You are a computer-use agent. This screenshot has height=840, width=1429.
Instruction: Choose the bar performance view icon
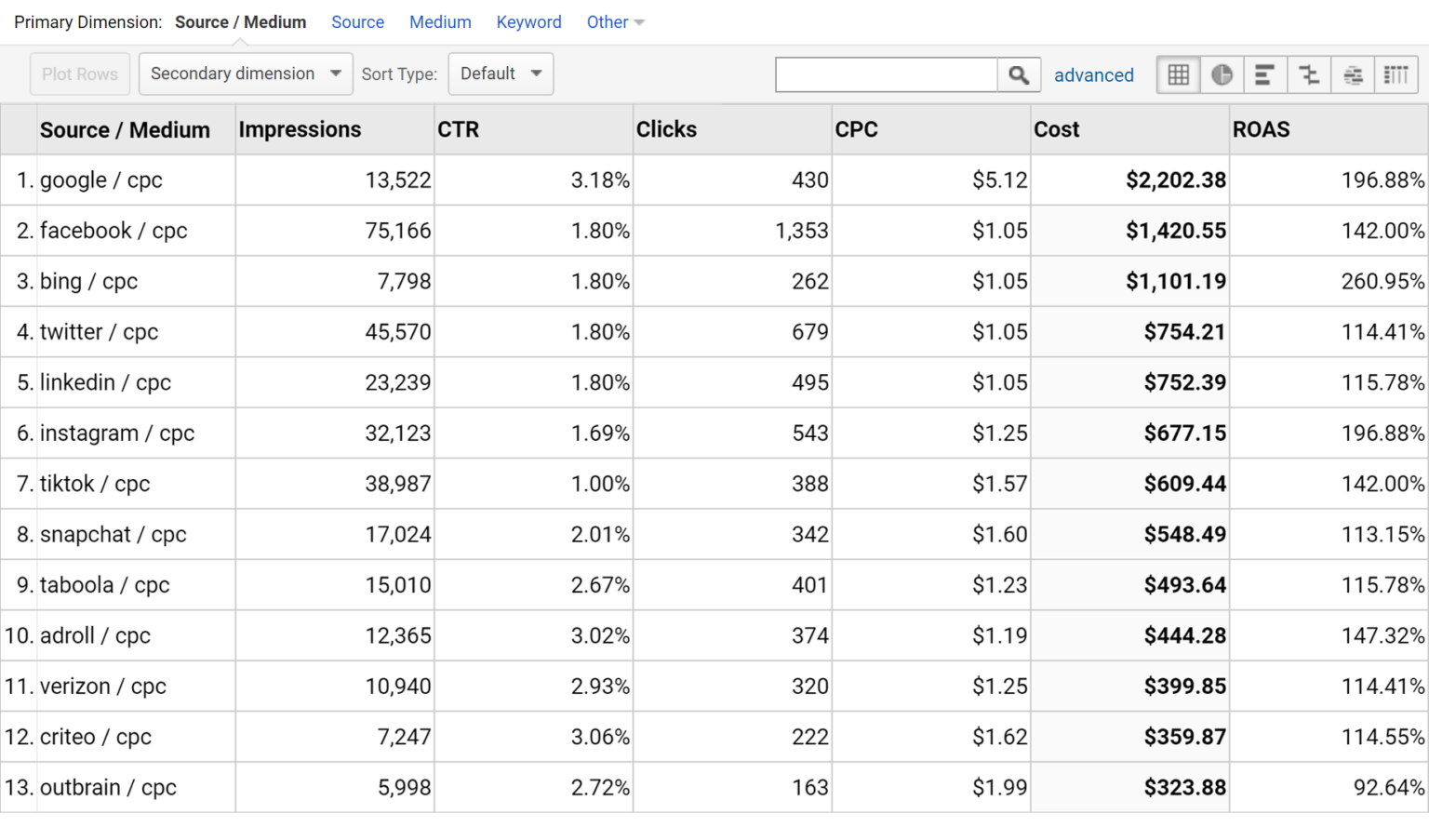pyautogui.click(x=1264, y=75)
